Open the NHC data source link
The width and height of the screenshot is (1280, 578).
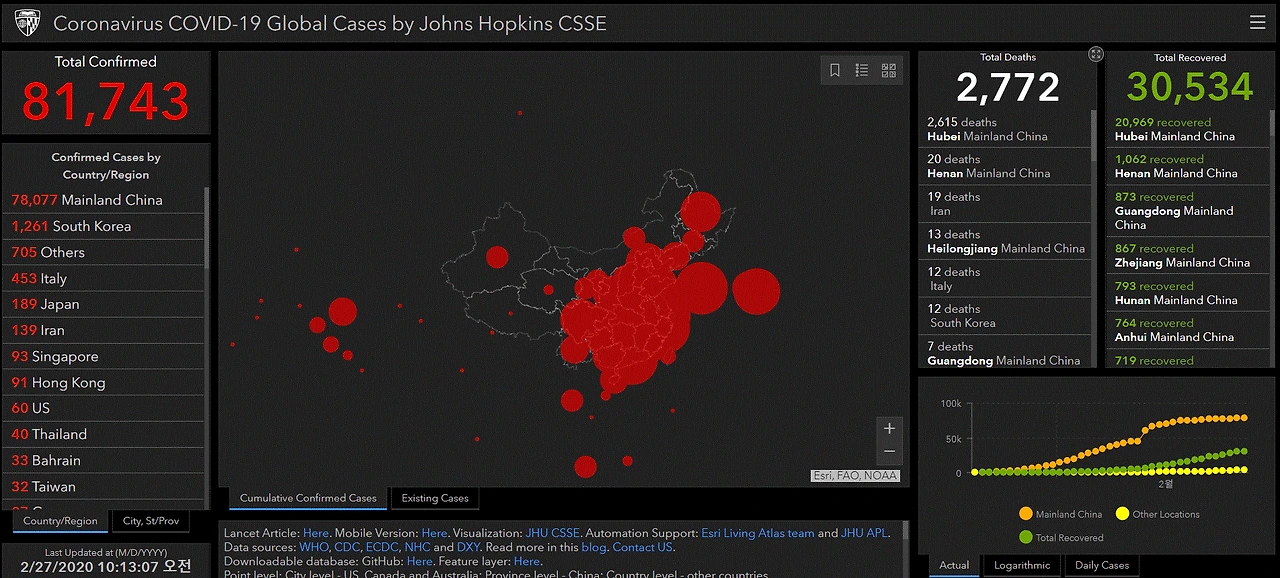coord(417,548)
